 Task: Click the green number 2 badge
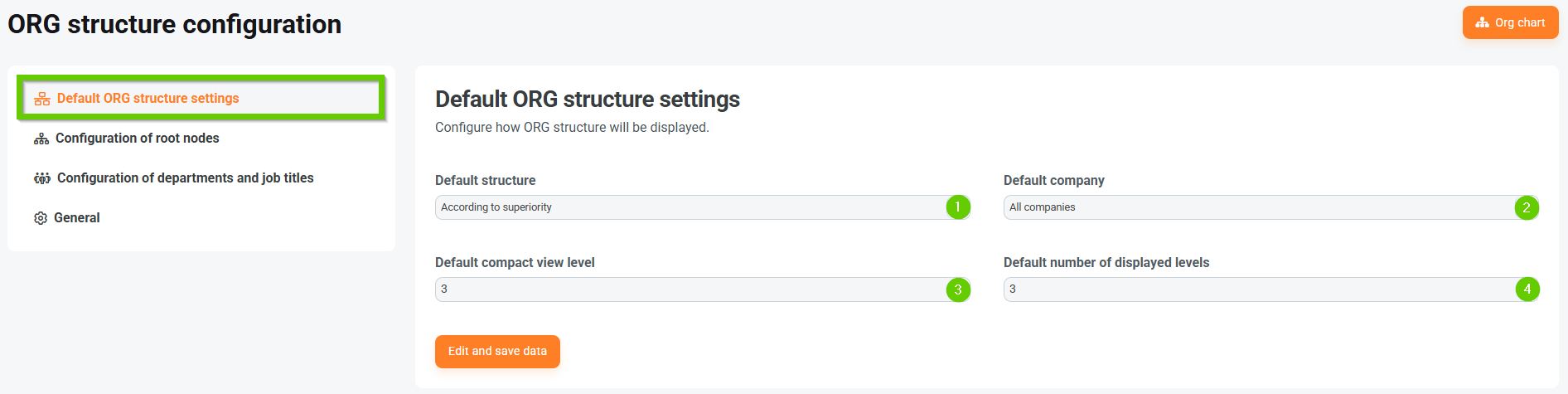[1527, 207]
